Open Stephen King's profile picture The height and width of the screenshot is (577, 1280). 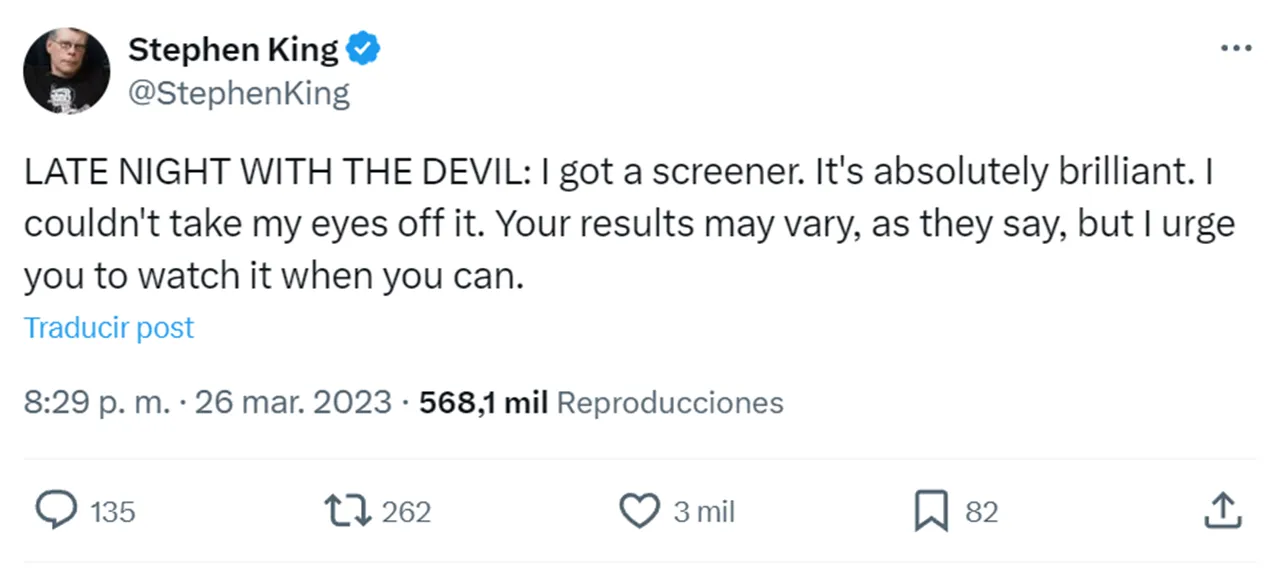pos(66,70)
